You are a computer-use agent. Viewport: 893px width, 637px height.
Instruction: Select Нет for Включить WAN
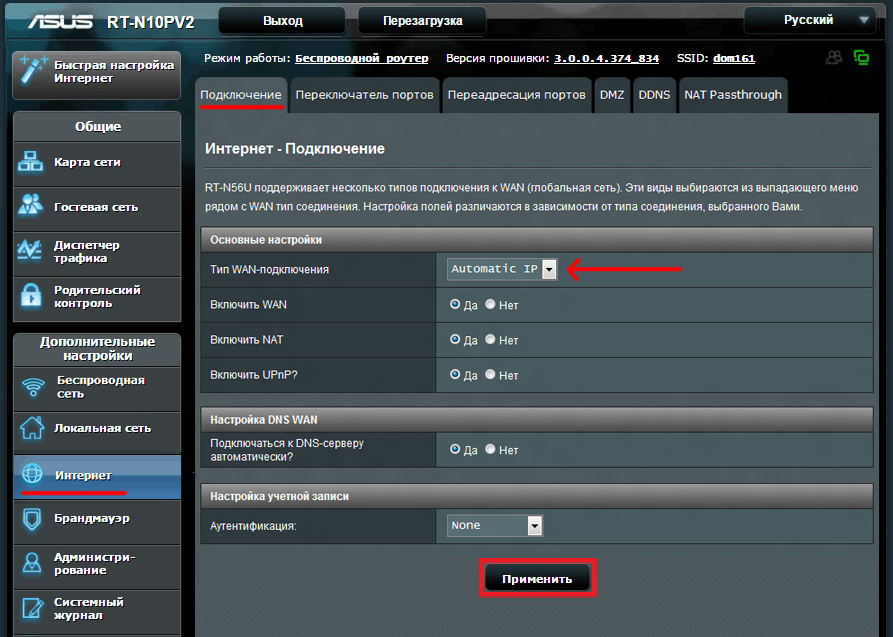coord(490,304)
